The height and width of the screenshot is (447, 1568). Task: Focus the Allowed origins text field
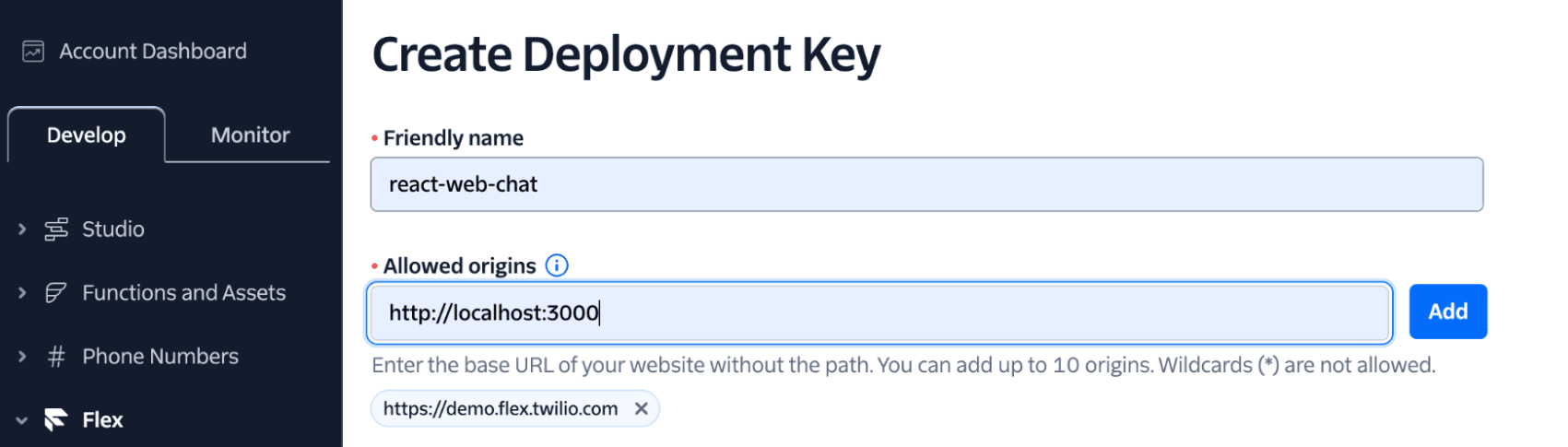[879, 312]
